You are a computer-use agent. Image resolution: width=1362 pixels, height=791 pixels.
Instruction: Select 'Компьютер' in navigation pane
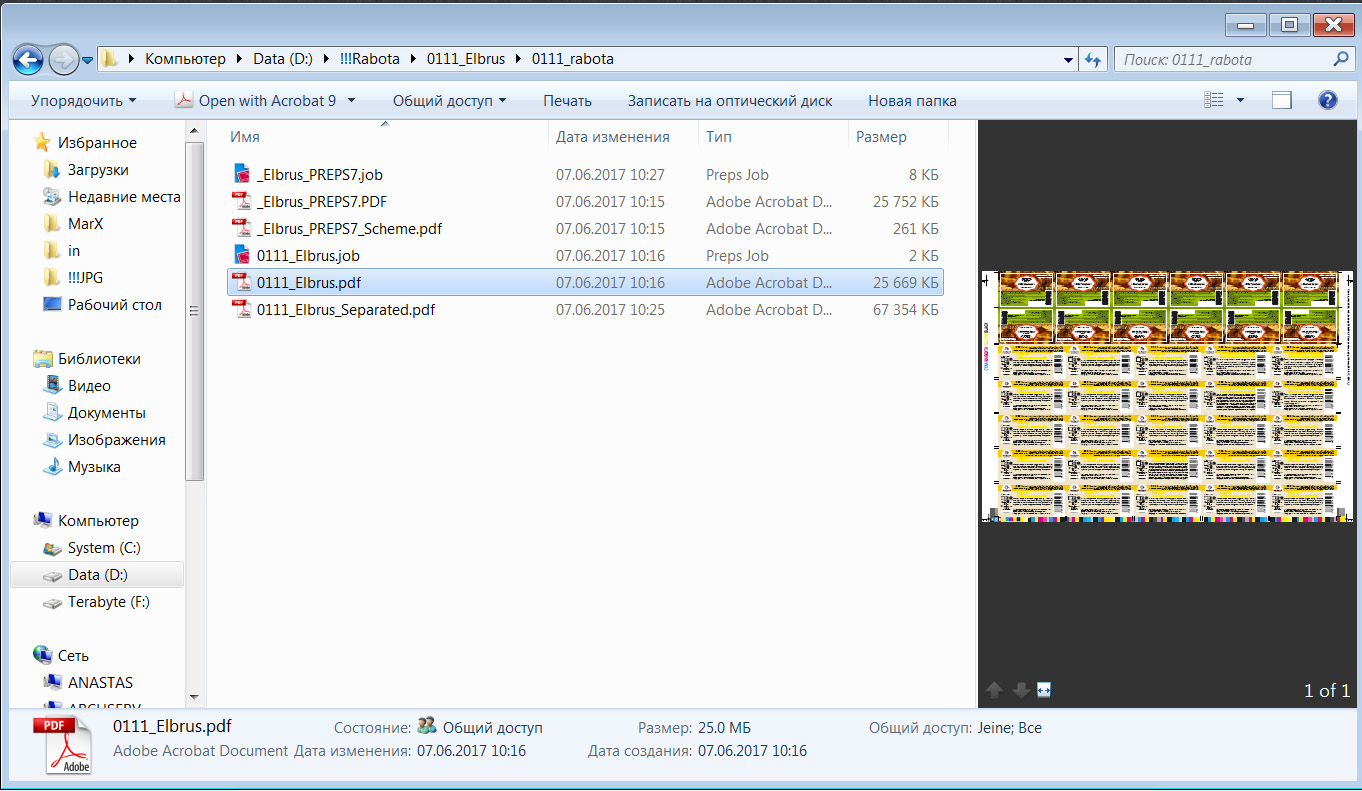point(98,521)
